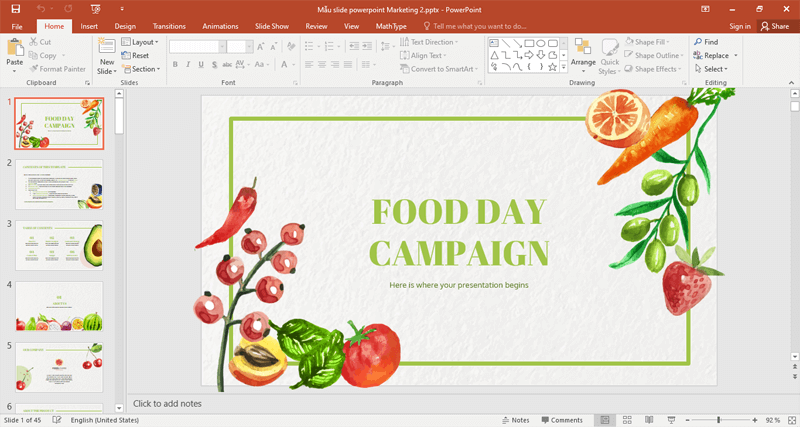
Task: Open Quick Styles gallery
Action: pos(610,56)
